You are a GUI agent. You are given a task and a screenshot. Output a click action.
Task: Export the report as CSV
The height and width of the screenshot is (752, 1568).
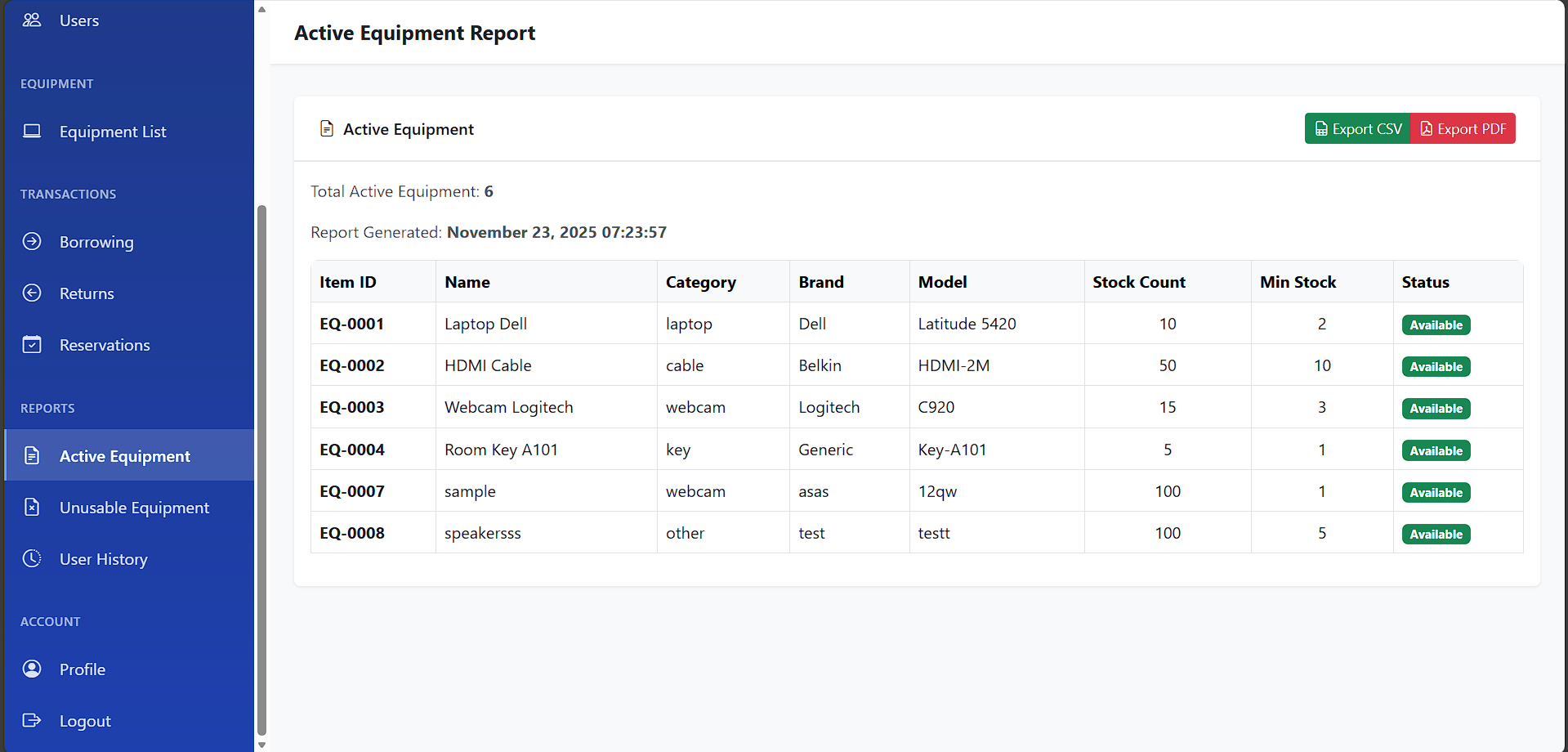(1357, 129)
